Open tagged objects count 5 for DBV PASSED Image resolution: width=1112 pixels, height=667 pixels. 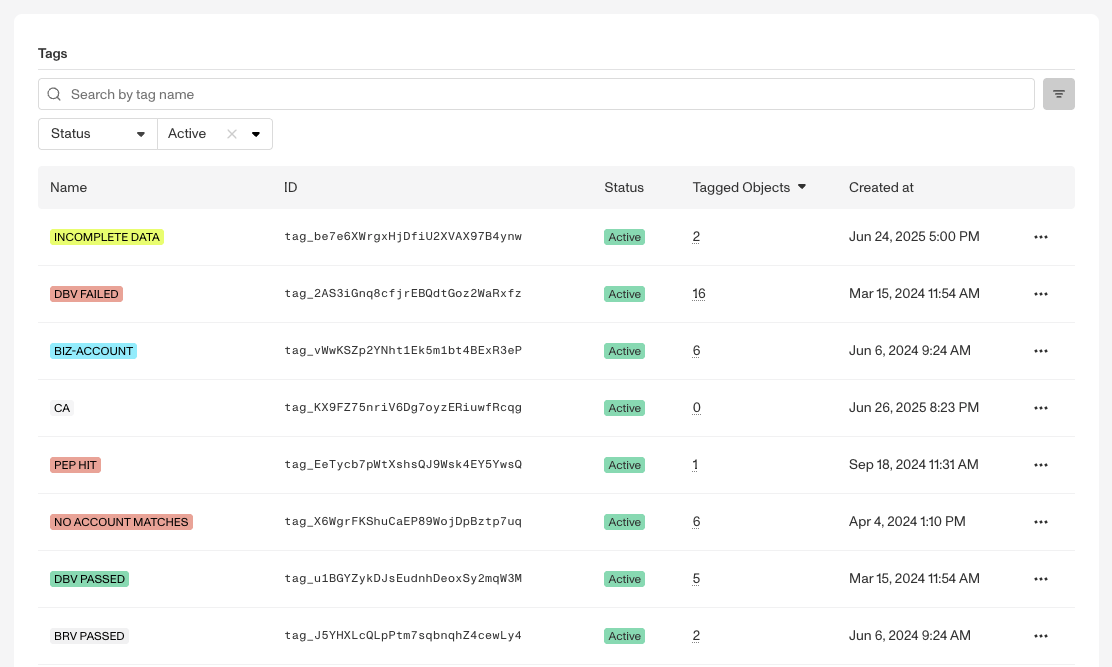click(696, 579)
